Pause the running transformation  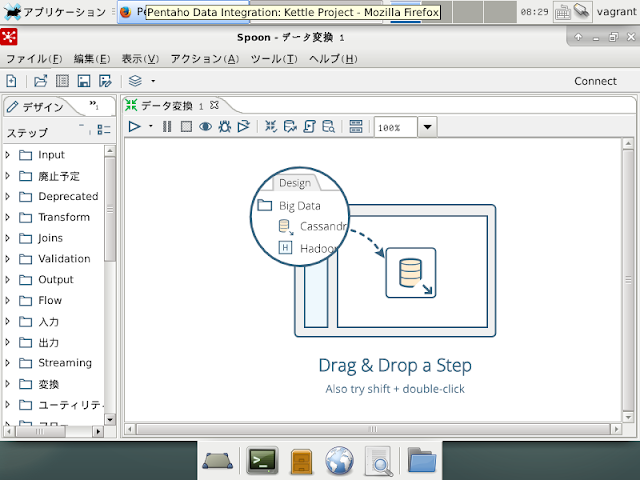point(167,127)
